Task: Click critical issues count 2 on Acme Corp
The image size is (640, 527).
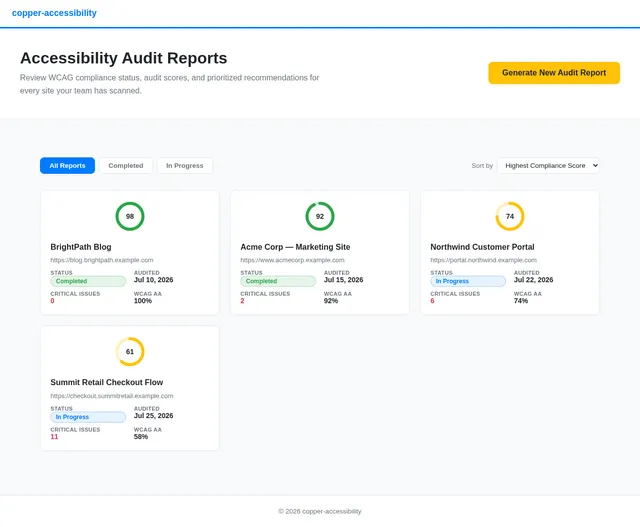Action: [x=242, y=301]
